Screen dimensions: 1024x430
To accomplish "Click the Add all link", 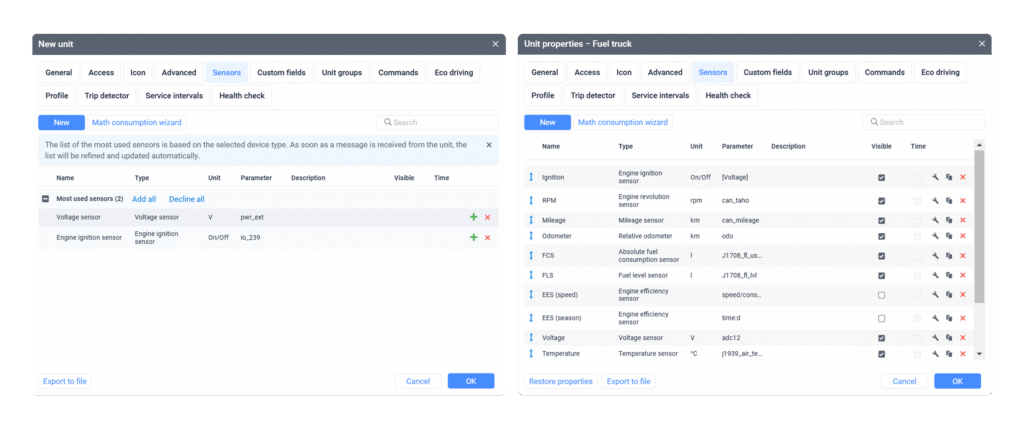I will click(x=144, y=199).
